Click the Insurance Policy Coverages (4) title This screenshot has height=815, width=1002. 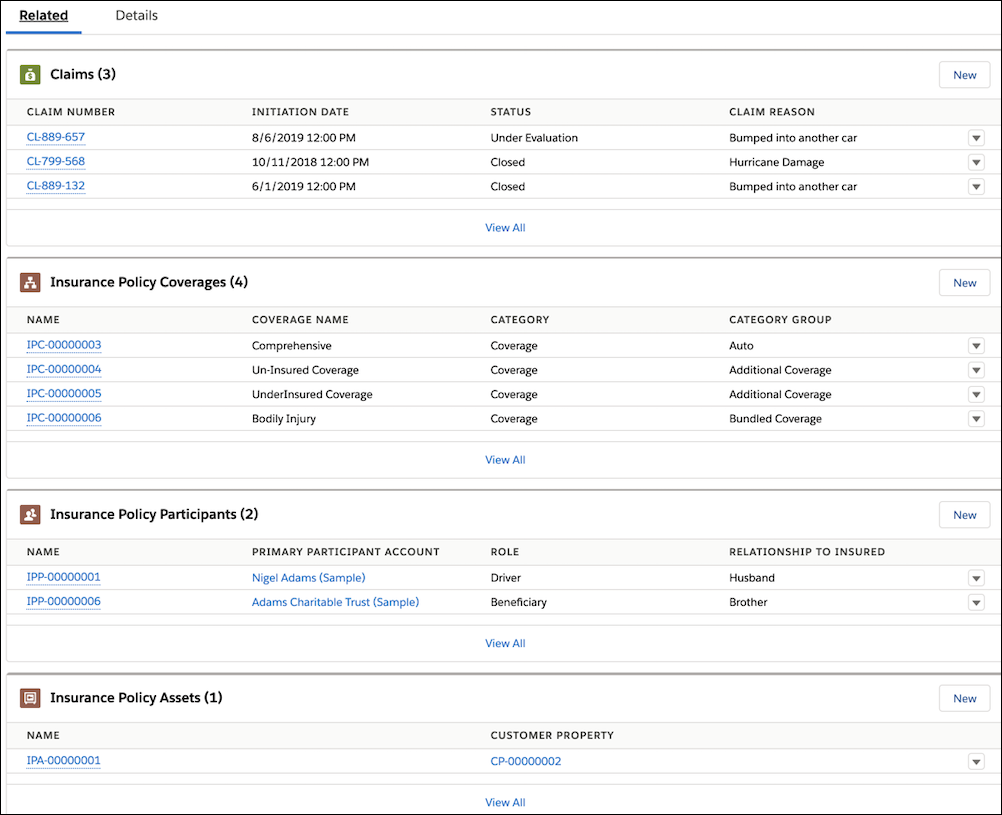[x=149, y=282]
